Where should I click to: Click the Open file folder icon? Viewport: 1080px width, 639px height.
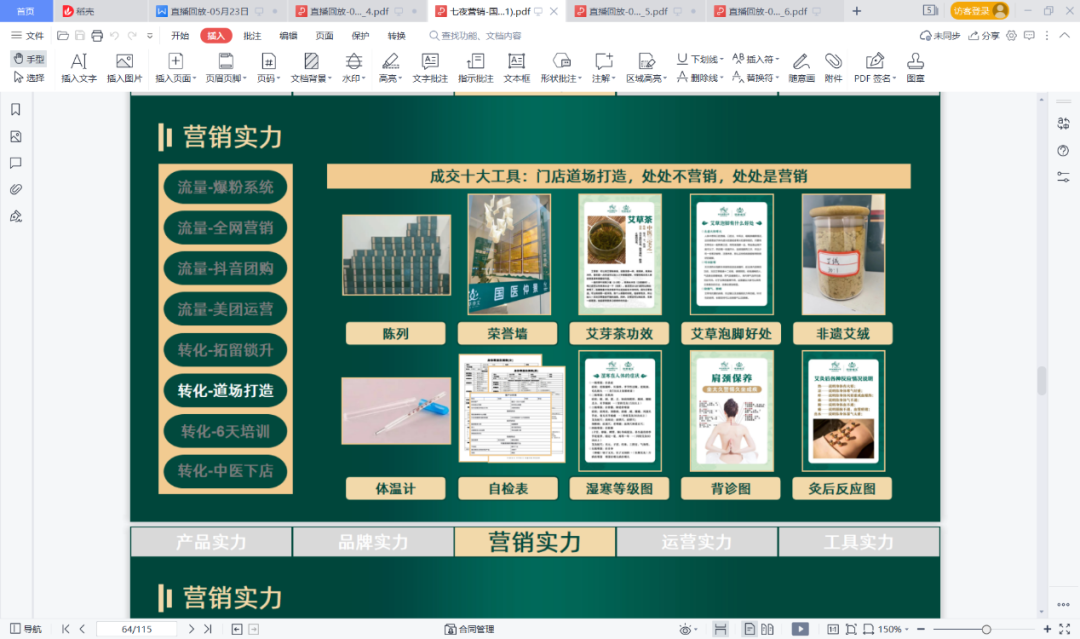pyautogui.click(x=63, y=35)
